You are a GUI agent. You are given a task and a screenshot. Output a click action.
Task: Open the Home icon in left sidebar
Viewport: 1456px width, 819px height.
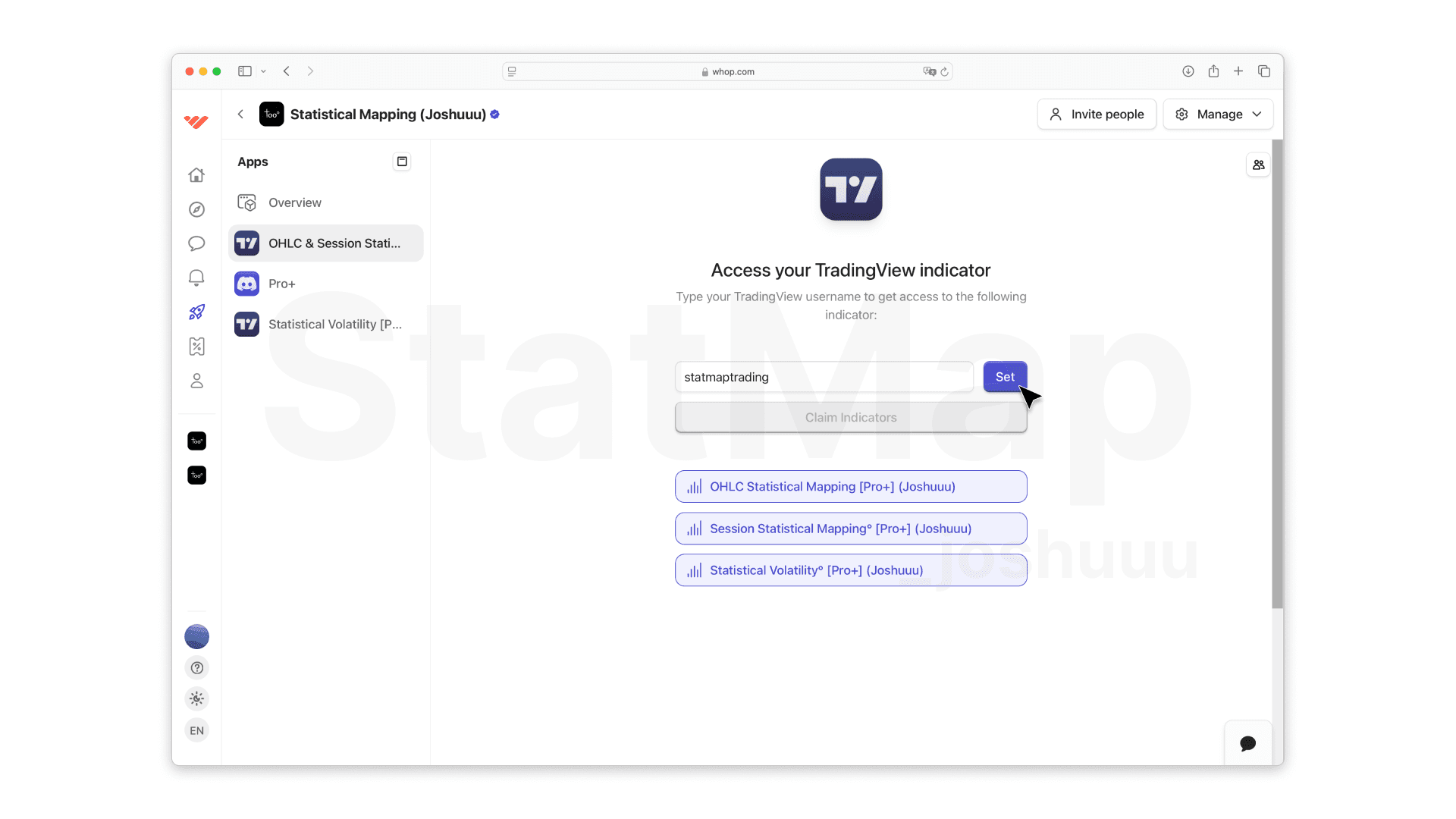(x=196, y=175)
